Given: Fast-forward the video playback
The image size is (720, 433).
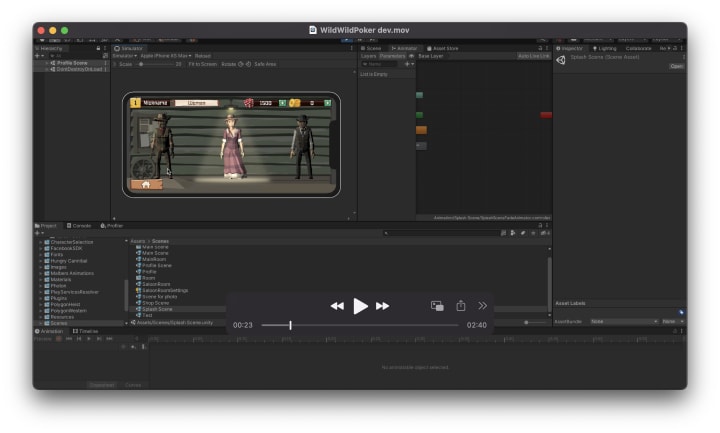Looking at the screenshot, I should (x=382, y=306).
